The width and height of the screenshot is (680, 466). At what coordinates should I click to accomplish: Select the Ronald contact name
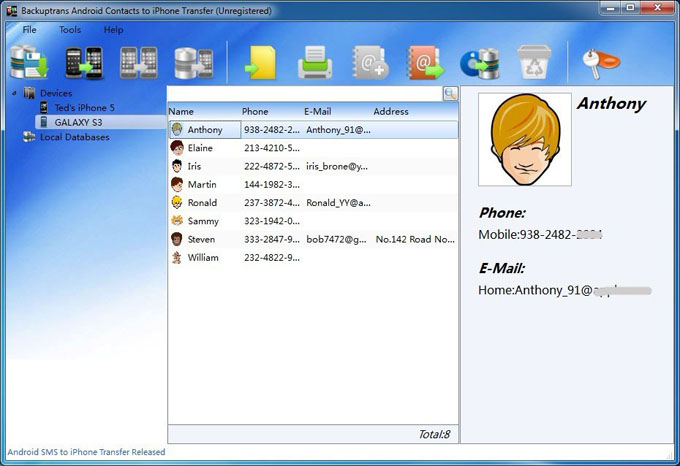pyautogui.click(x=202, y=202)
